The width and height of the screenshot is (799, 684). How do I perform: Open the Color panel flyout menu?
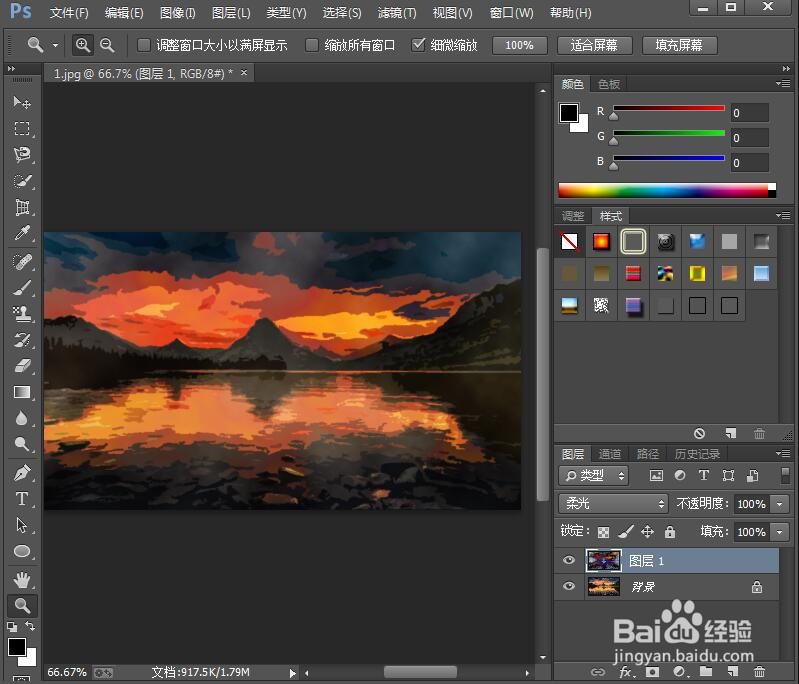tap(783, 84)
